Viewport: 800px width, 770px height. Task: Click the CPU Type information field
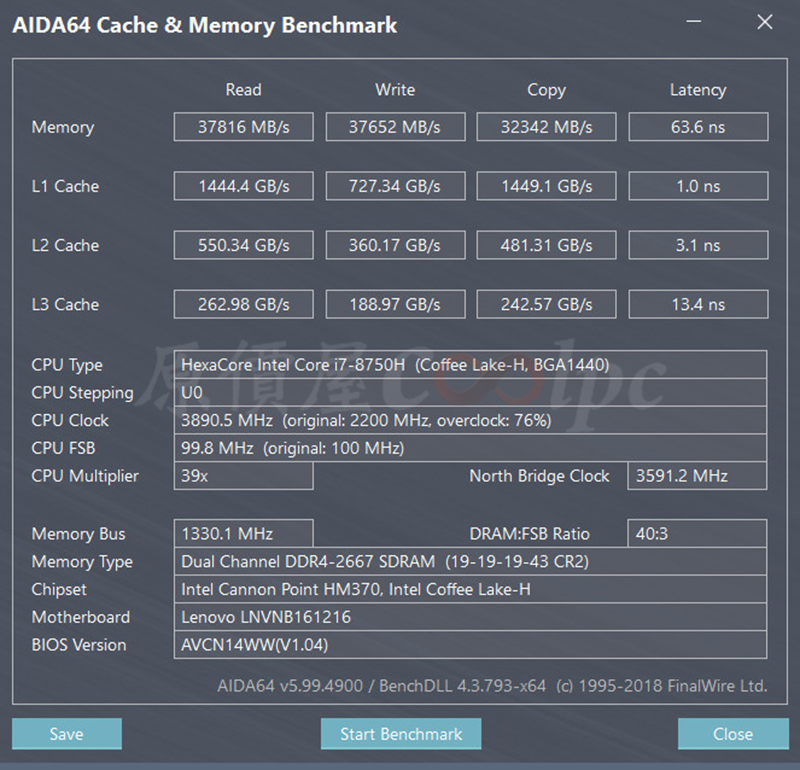(470, 365)
